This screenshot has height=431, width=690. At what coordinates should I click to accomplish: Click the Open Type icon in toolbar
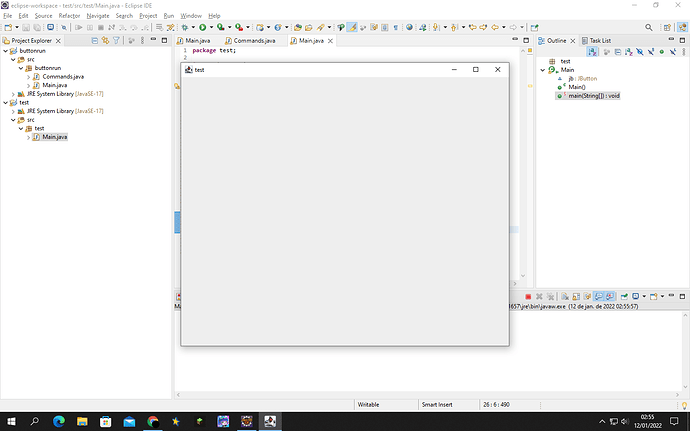pyautogui.click(x=298, y=27)
